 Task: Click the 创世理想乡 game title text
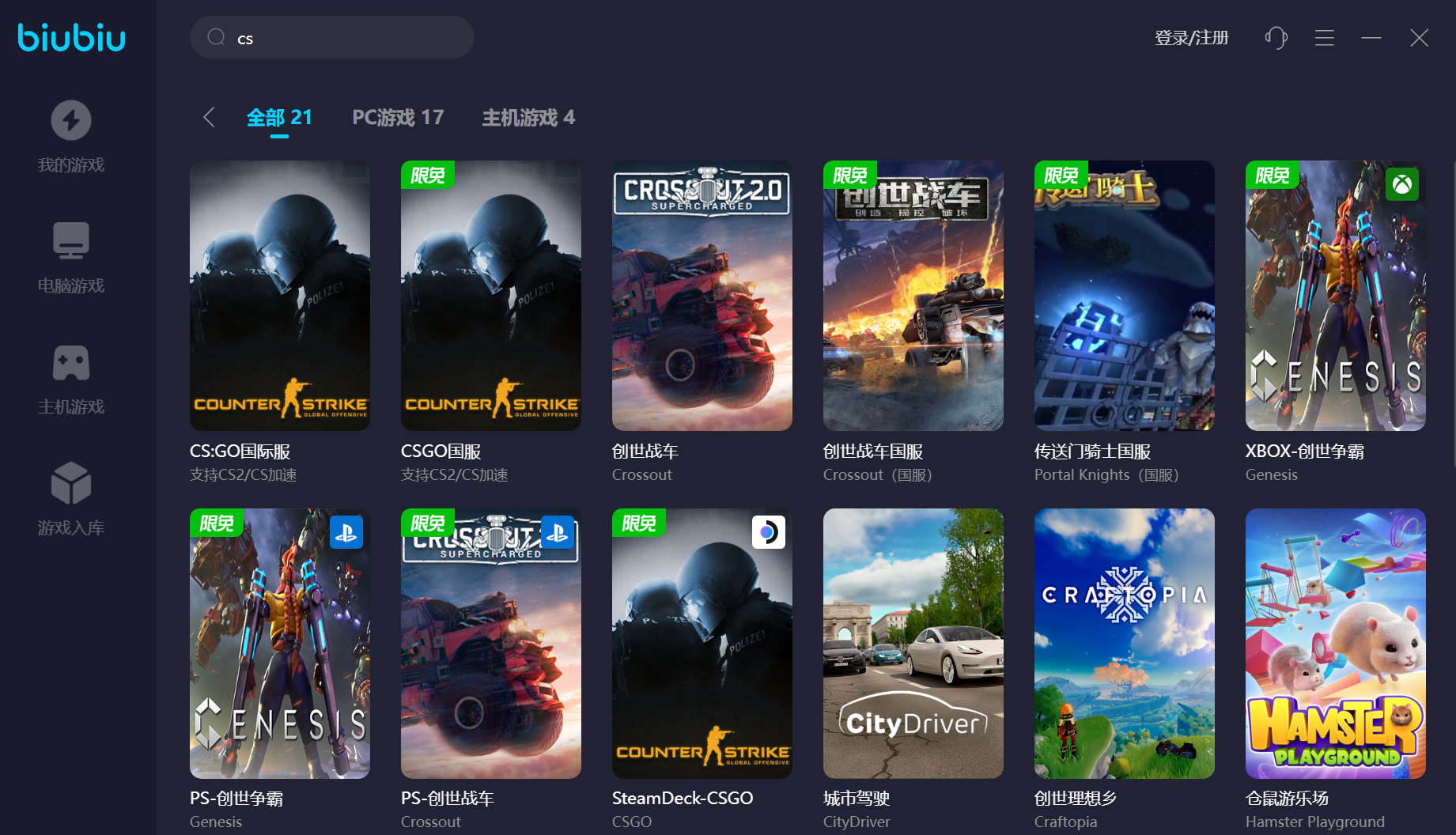click(1076, 799)
